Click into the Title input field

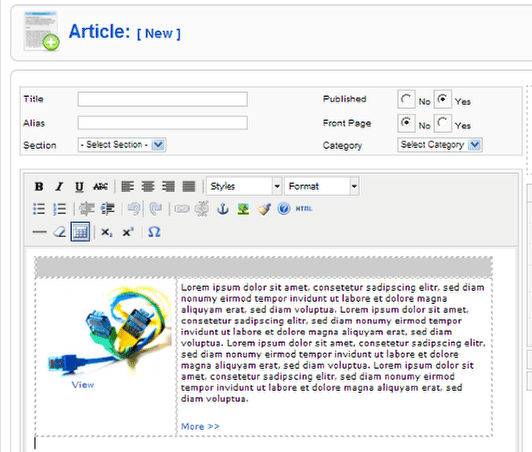163,99
